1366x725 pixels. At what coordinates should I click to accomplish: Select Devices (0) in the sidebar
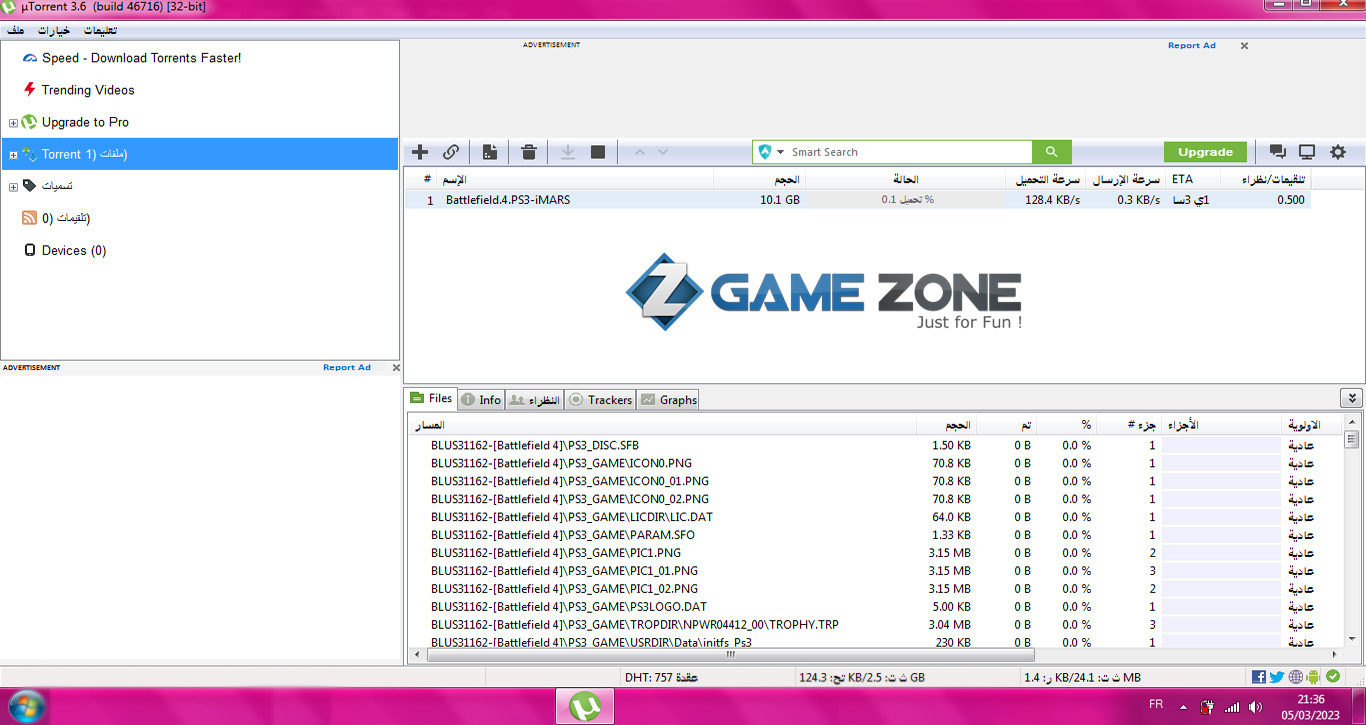[73, 251]
